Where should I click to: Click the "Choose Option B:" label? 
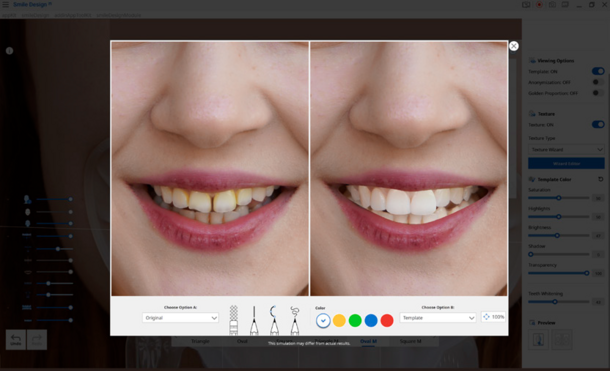click(x=438, y=307)
